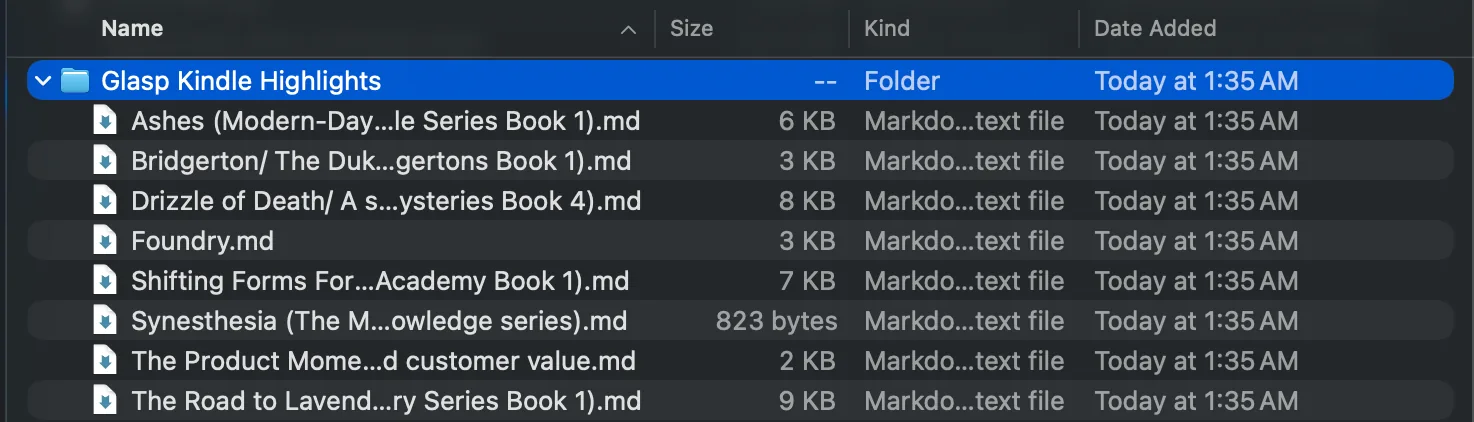Toggle the Name column sort arrow
This screenshot has height=422, width=1474.
628,30
